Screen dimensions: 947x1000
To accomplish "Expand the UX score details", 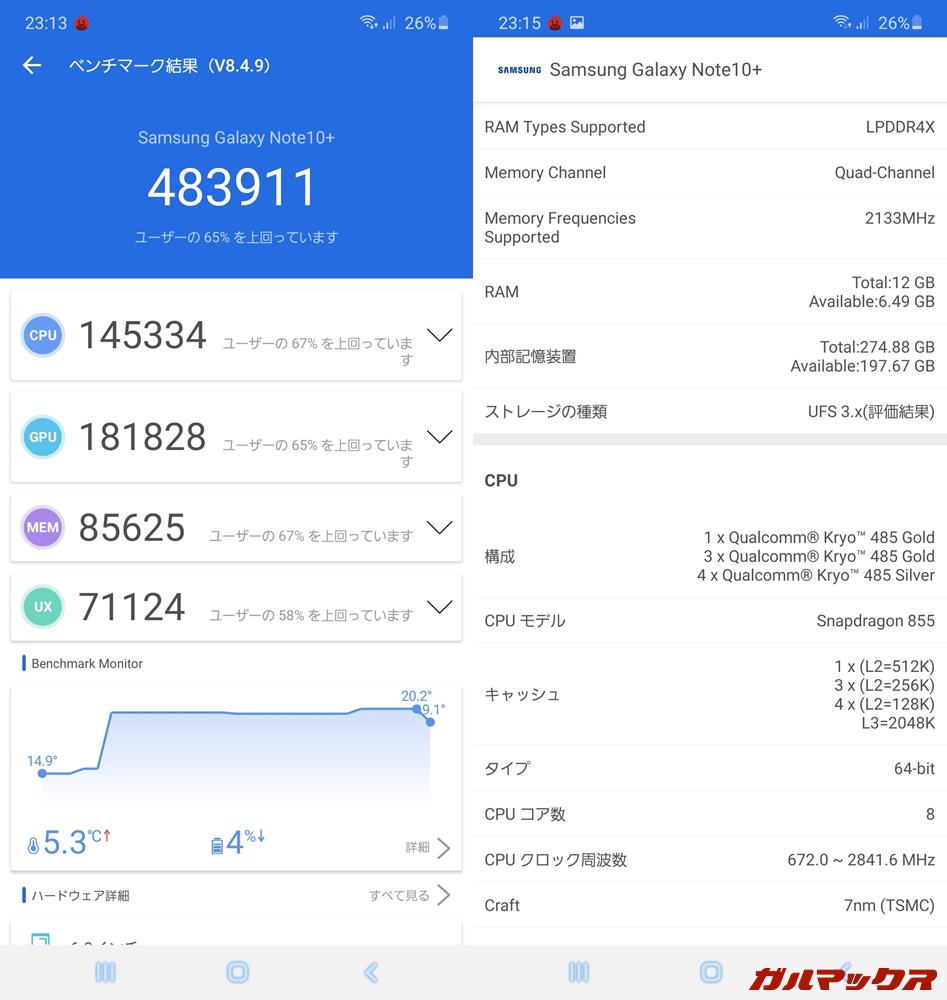I will tap(440, 606).
